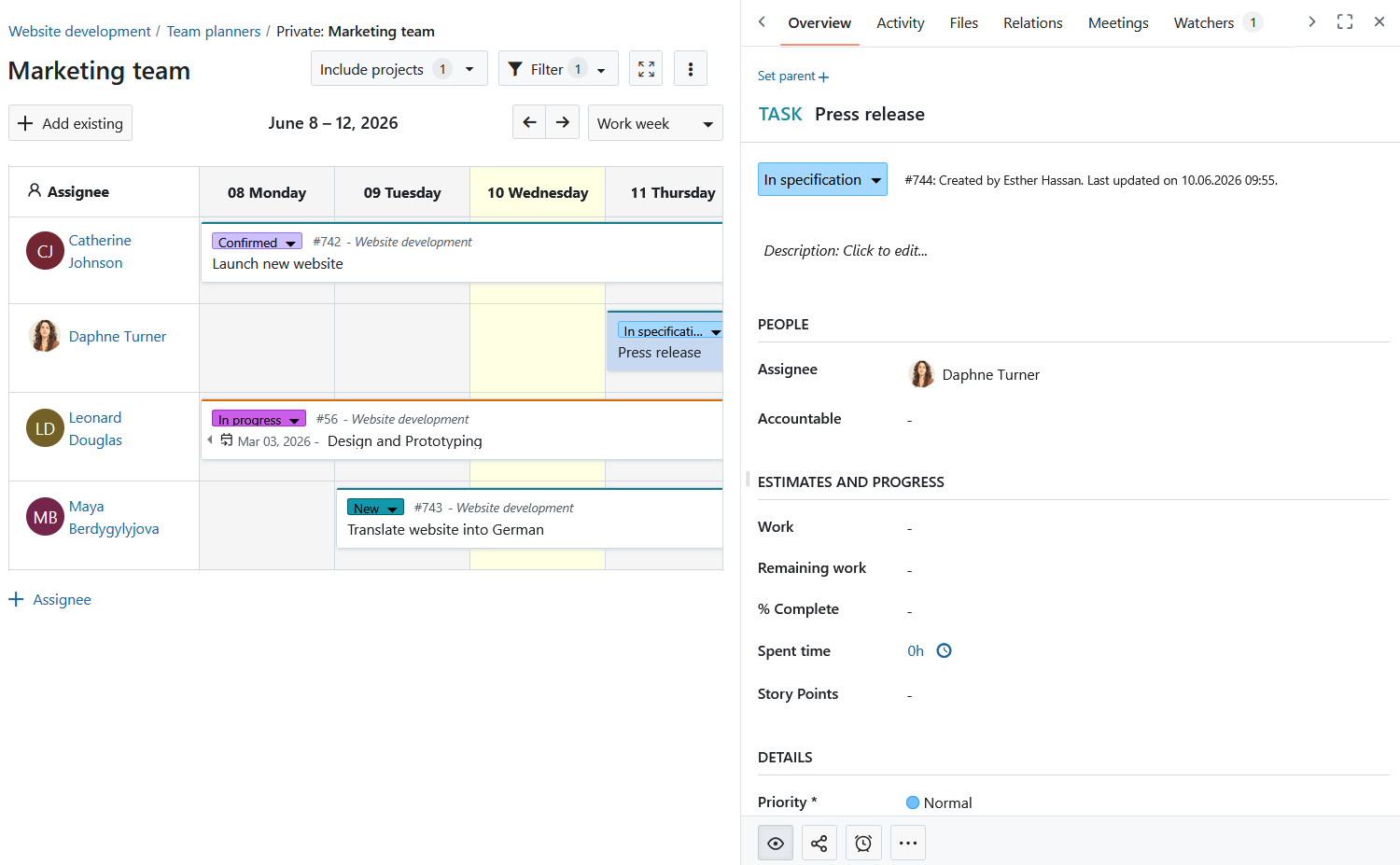Go to the next week with right arrow
Screen dimensions: 1400x865
(563, 122)
